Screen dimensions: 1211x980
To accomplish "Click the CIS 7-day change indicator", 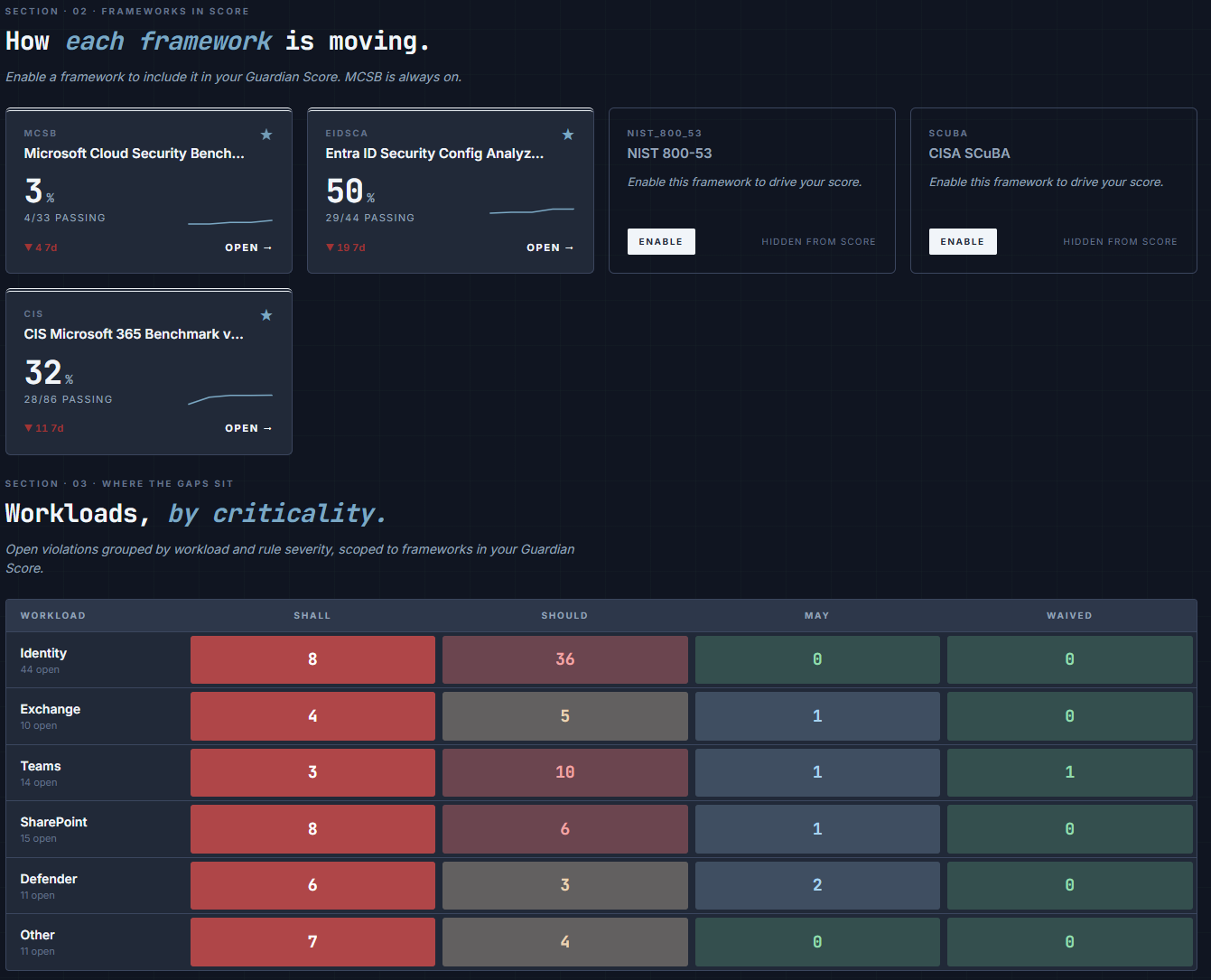I will (x=44, y=428).
